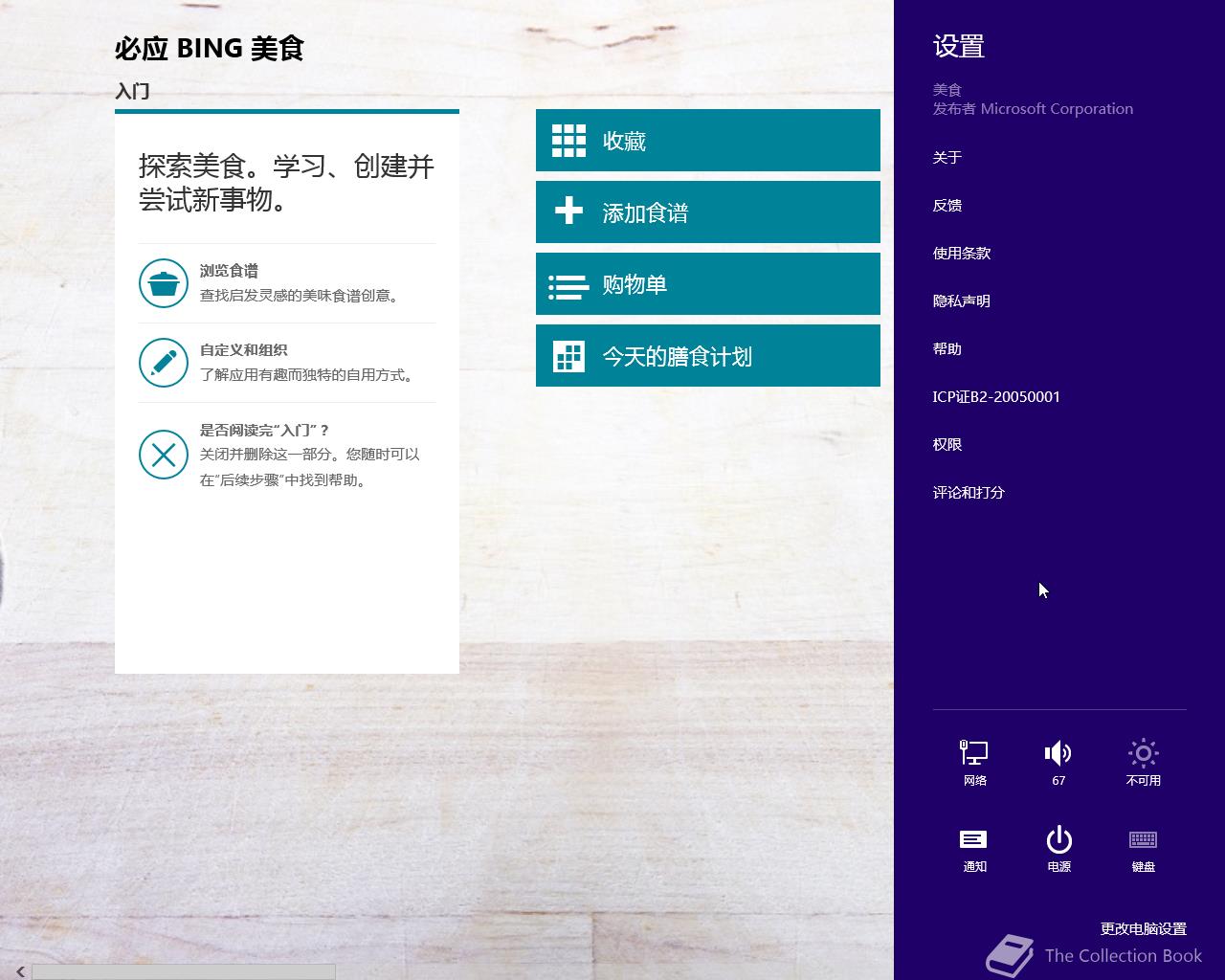This screenshot has height=980, width=1225.
Task: Click text 查找启发灵感的美味食谱创意。
Action: [x=301, y=296]
